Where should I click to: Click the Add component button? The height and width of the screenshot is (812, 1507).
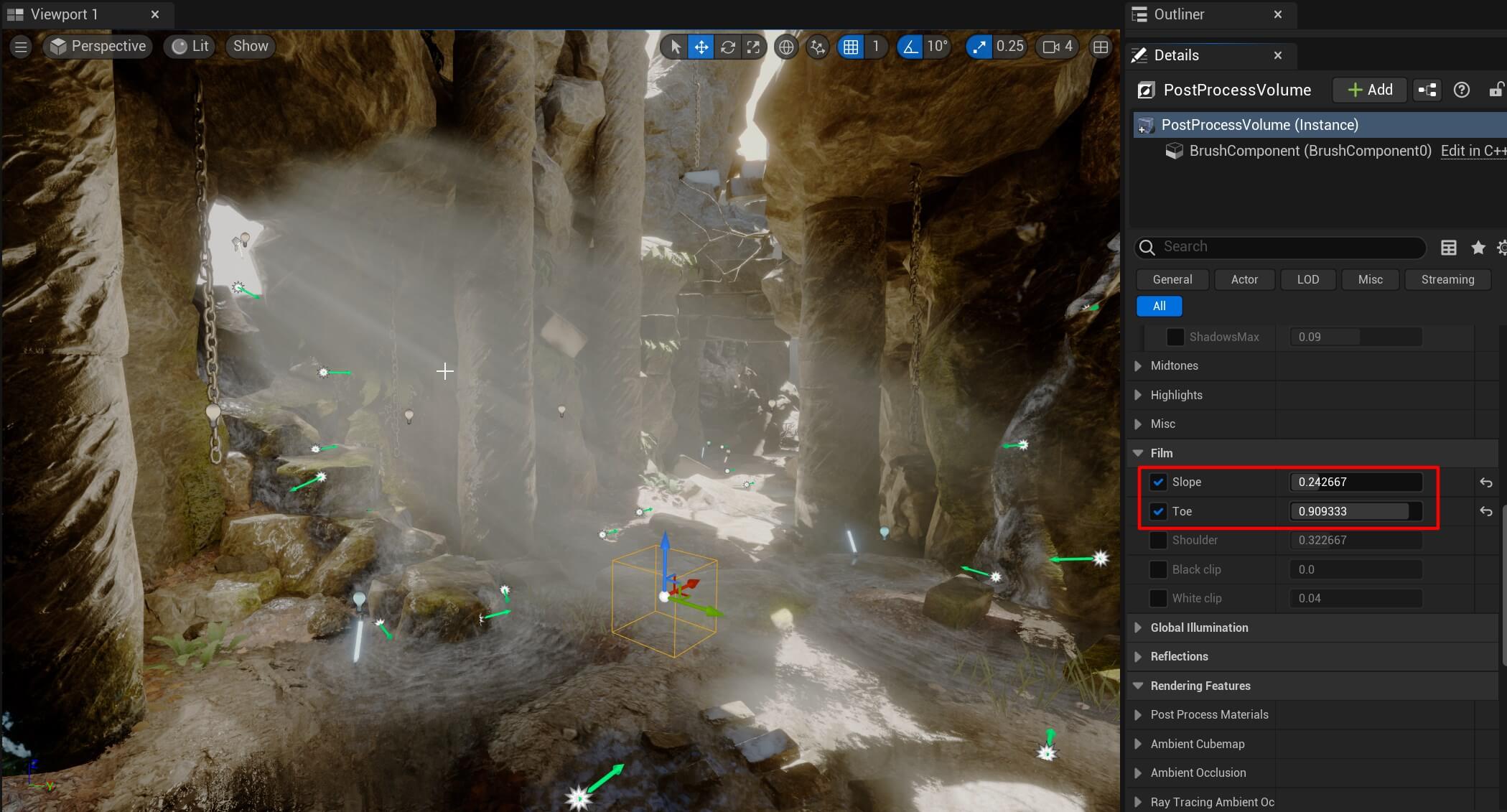tap(1370, 90)
